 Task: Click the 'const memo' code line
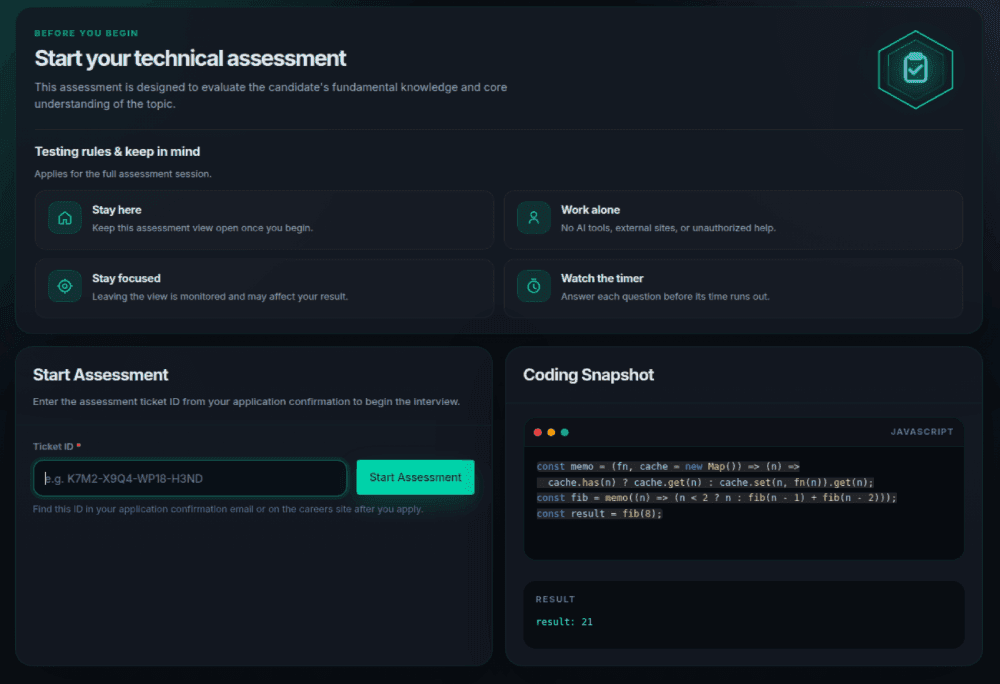click(668, 467)
